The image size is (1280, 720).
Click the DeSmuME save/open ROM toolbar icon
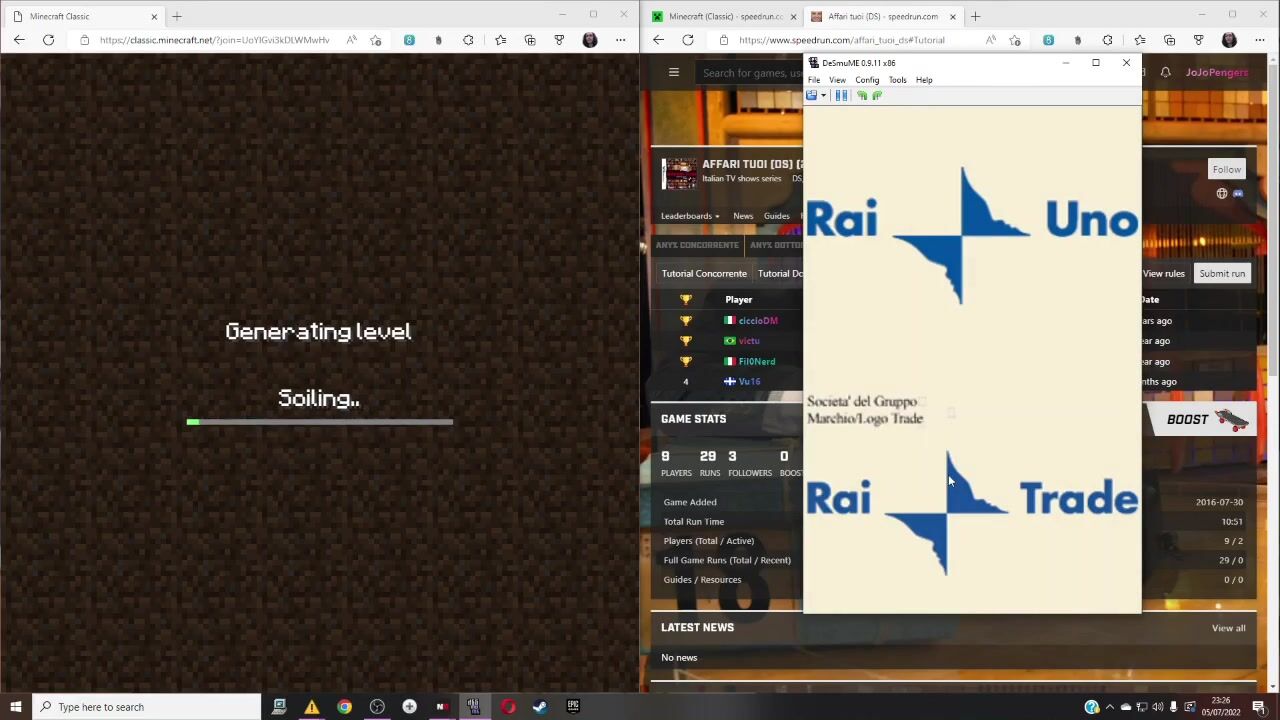[812, 95]
